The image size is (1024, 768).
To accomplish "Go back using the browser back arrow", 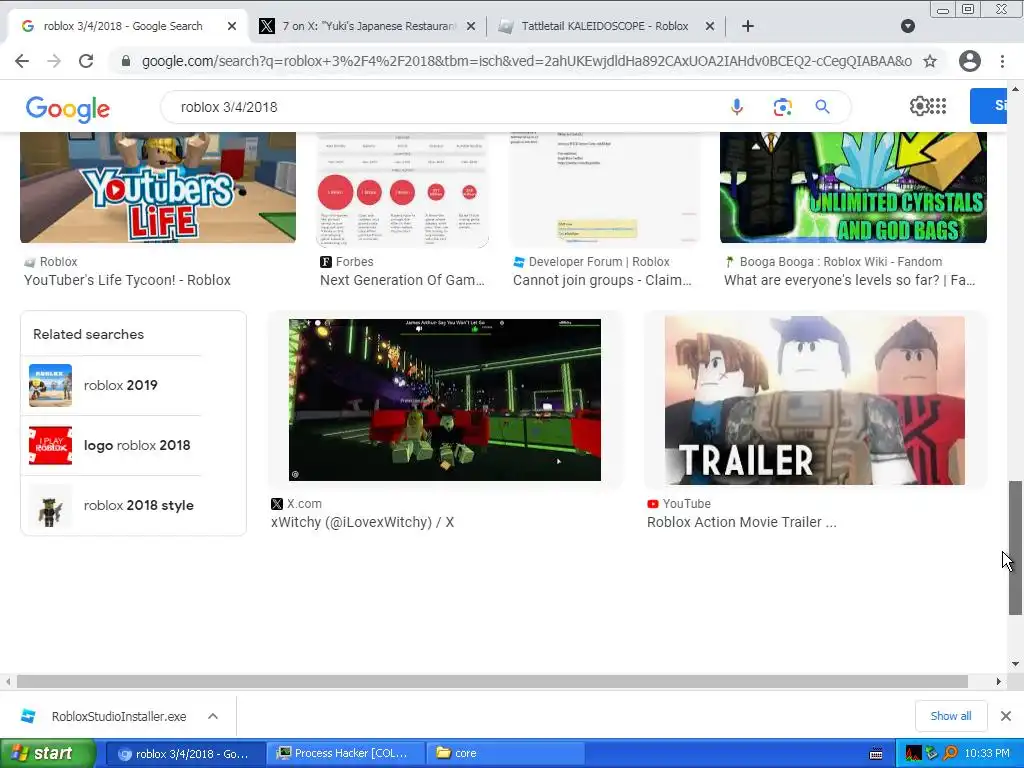I will coord(22,61).
